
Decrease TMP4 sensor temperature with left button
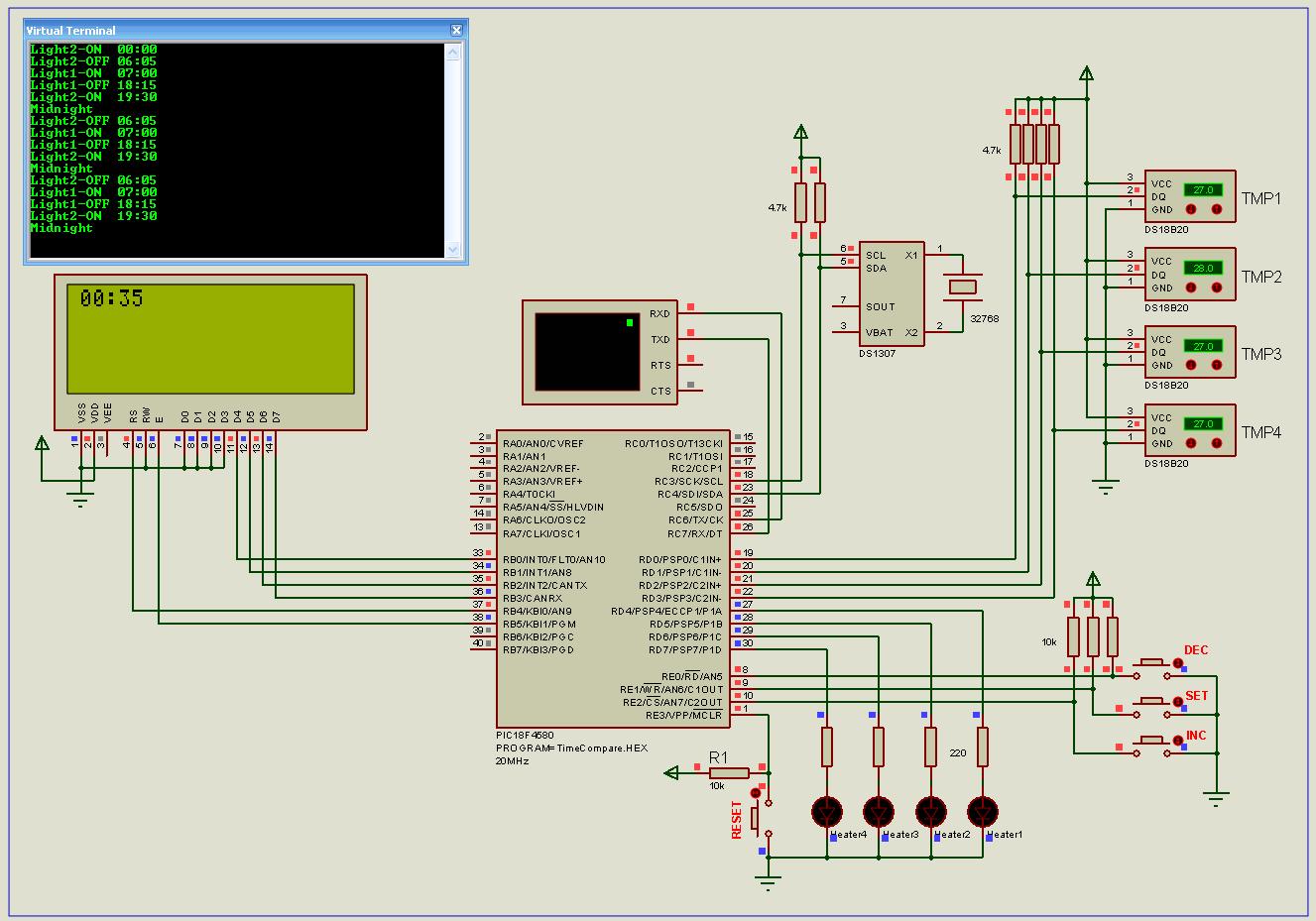point(1190,443)
